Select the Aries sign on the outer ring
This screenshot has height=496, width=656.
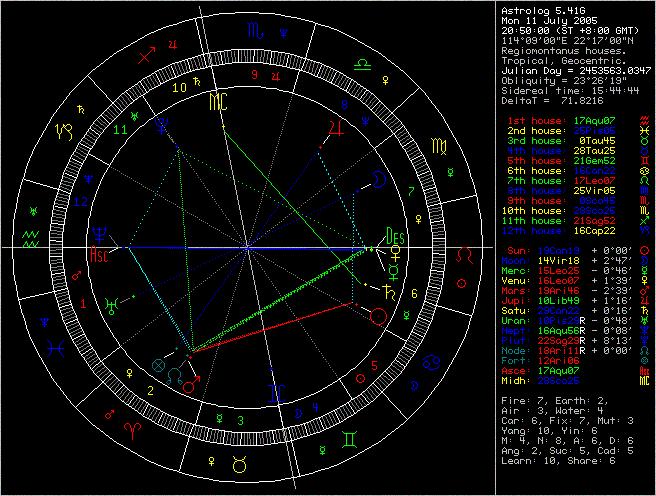pos(131,428)
